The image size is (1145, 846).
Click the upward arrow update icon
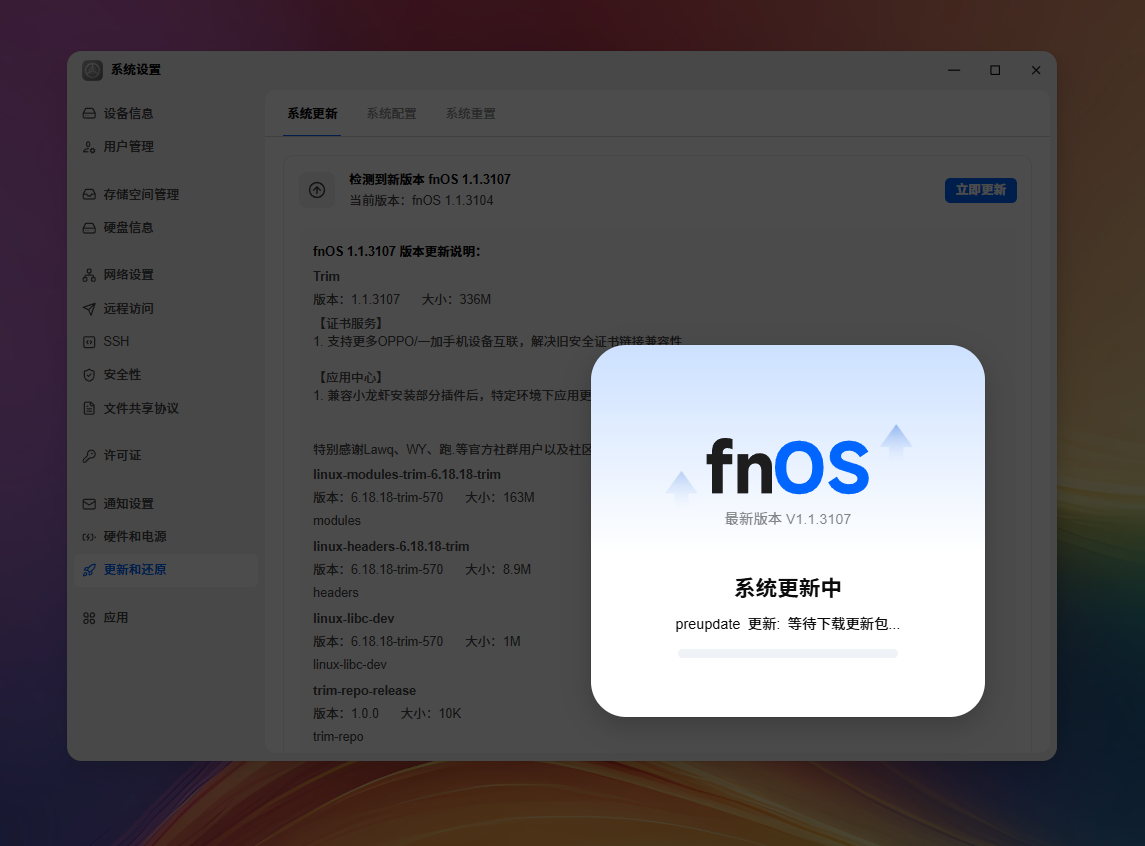point(317,190)
